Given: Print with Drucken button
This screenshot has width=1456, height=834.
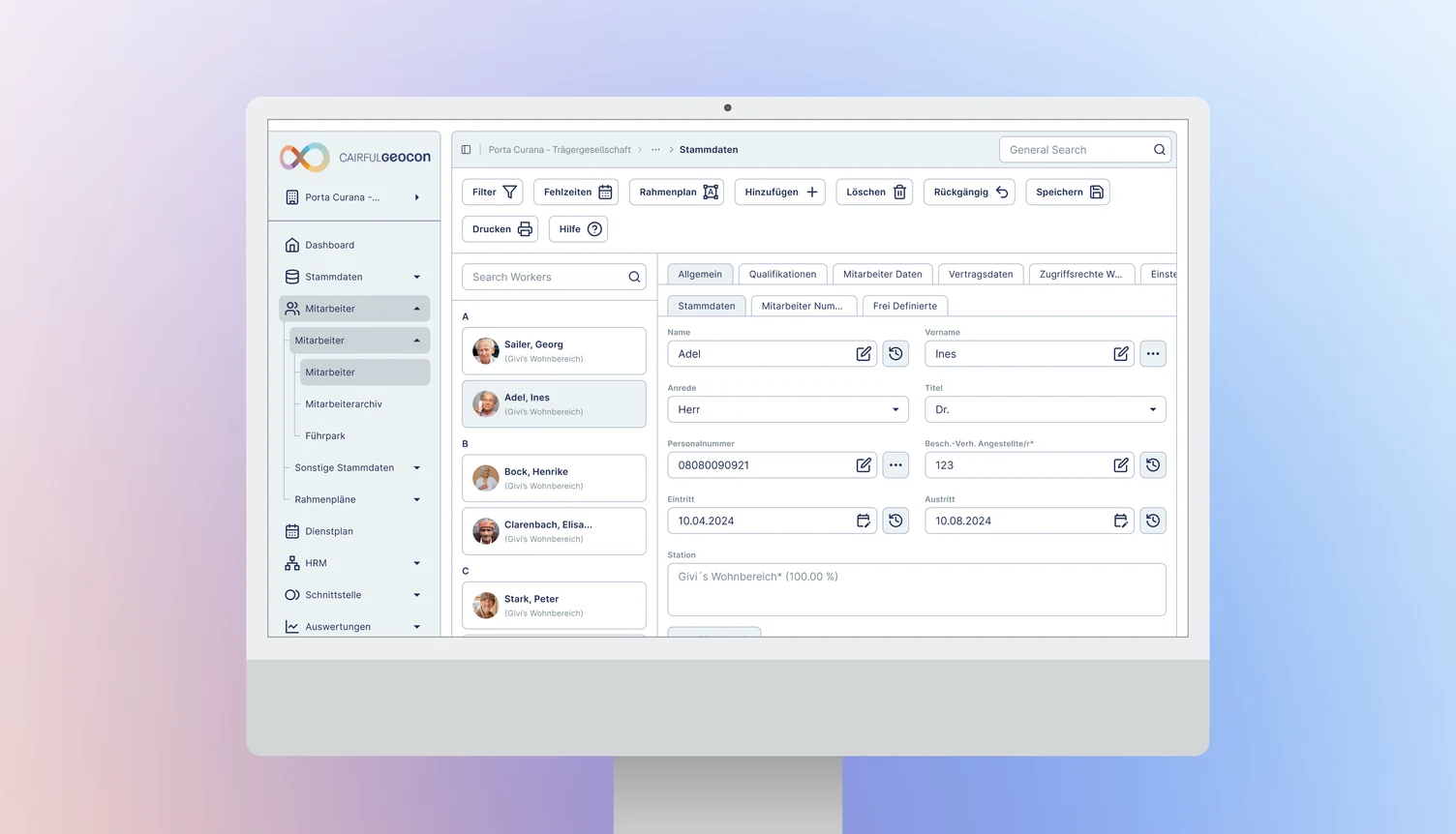Looking at the screenshot, I should click(500, 229).
